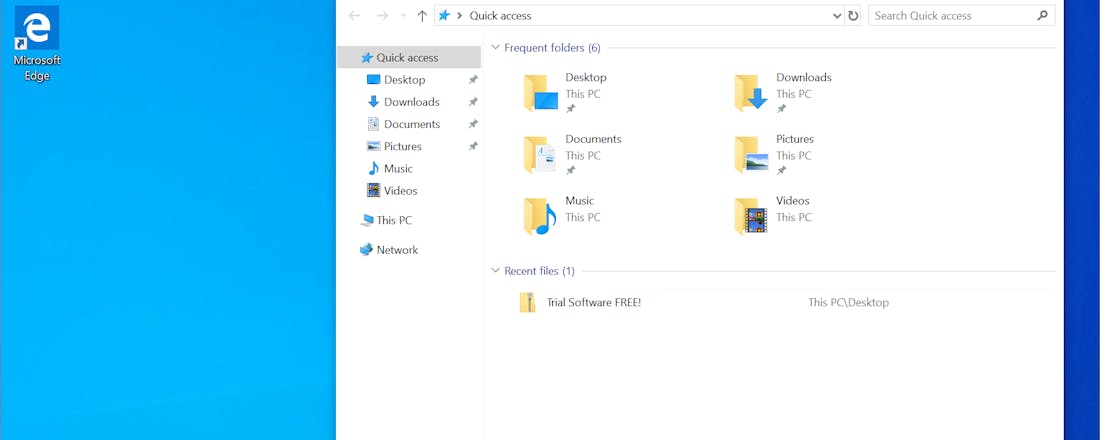Image resolution: width=1100 pixels, height=440 pixels.
Task: Click the Music label in Frequent folders
Action: click(579, 201)
